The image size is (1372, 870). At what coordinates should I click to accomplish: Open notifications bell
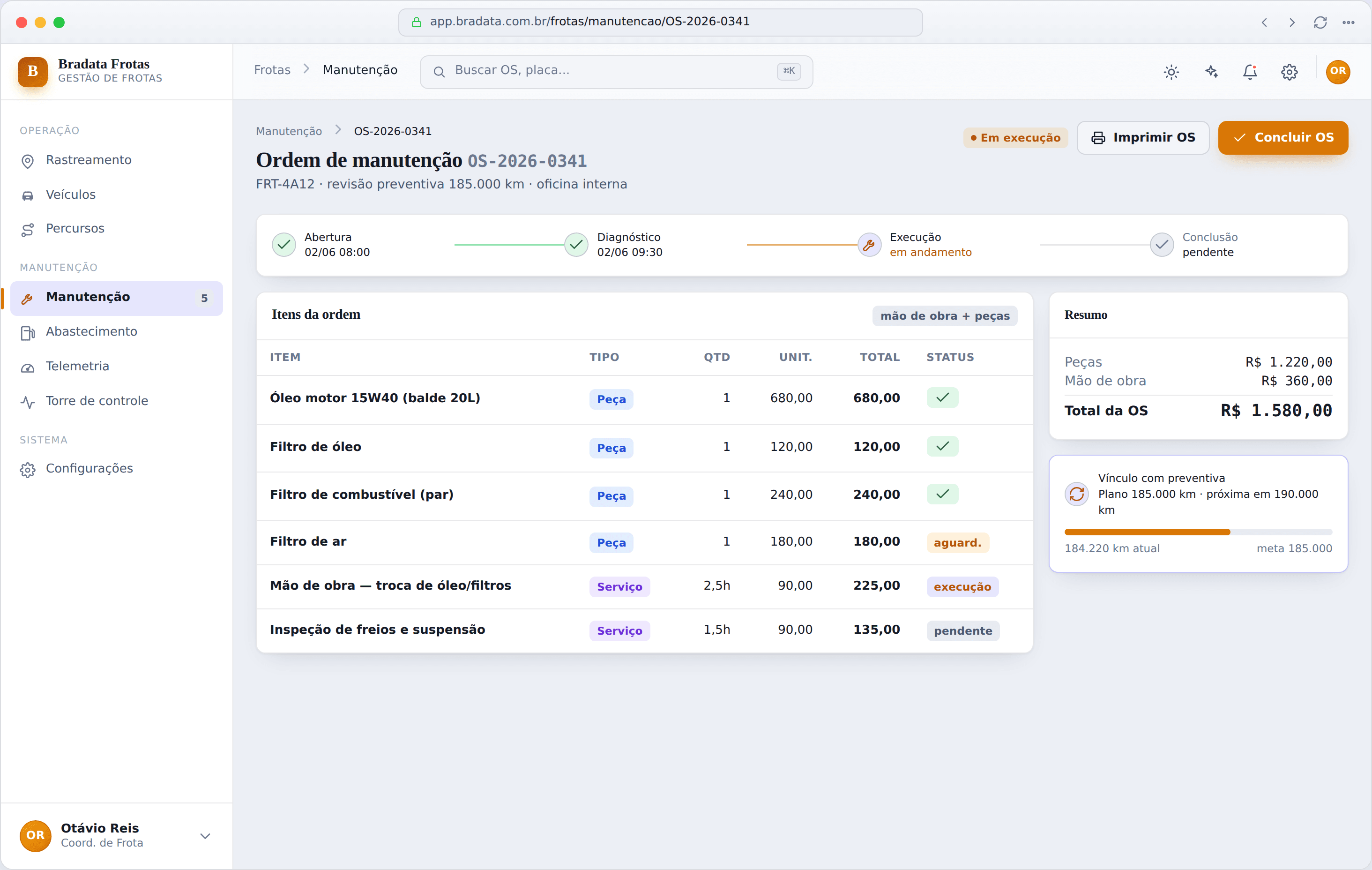(x=1250, y=72)
